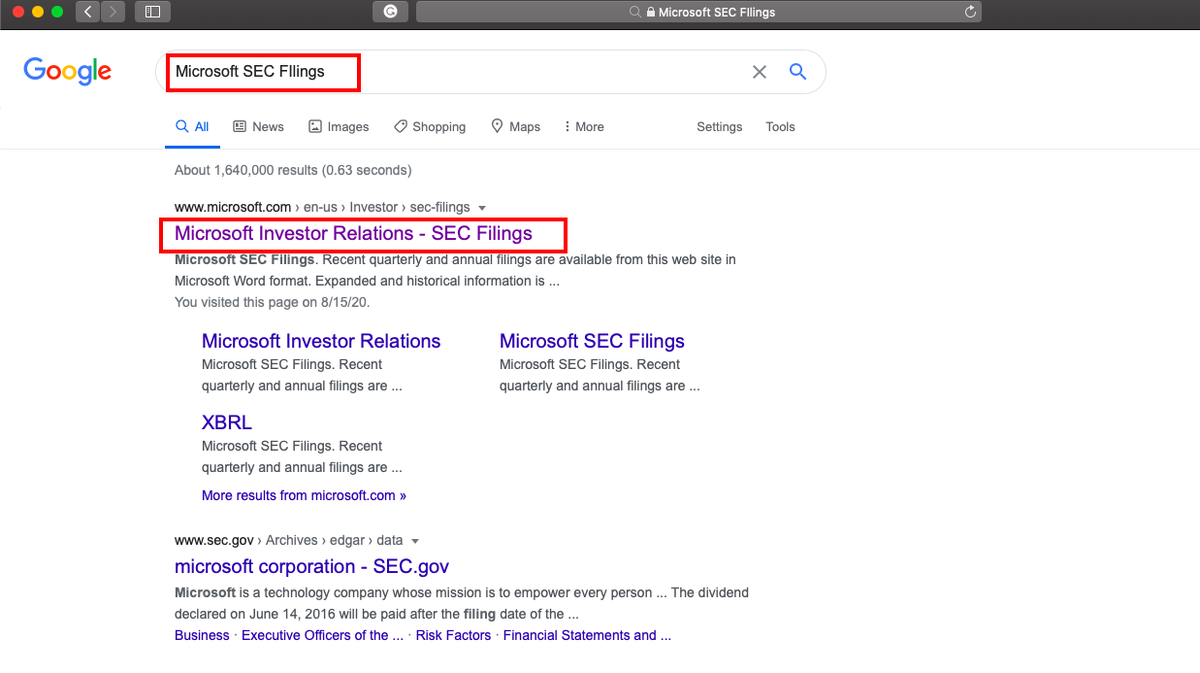
Task: Expand dropdown arrow beside microsoft.com sec-filings URL
Action: 482,208
